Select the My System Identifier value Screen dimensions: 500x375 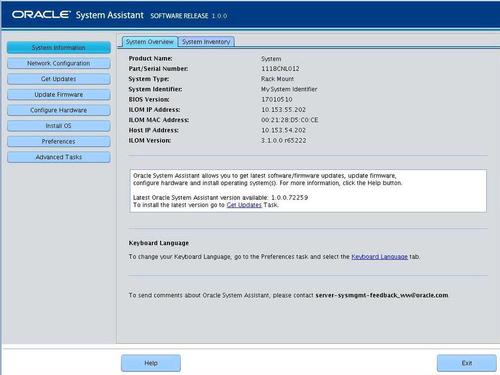click(289, 89)
